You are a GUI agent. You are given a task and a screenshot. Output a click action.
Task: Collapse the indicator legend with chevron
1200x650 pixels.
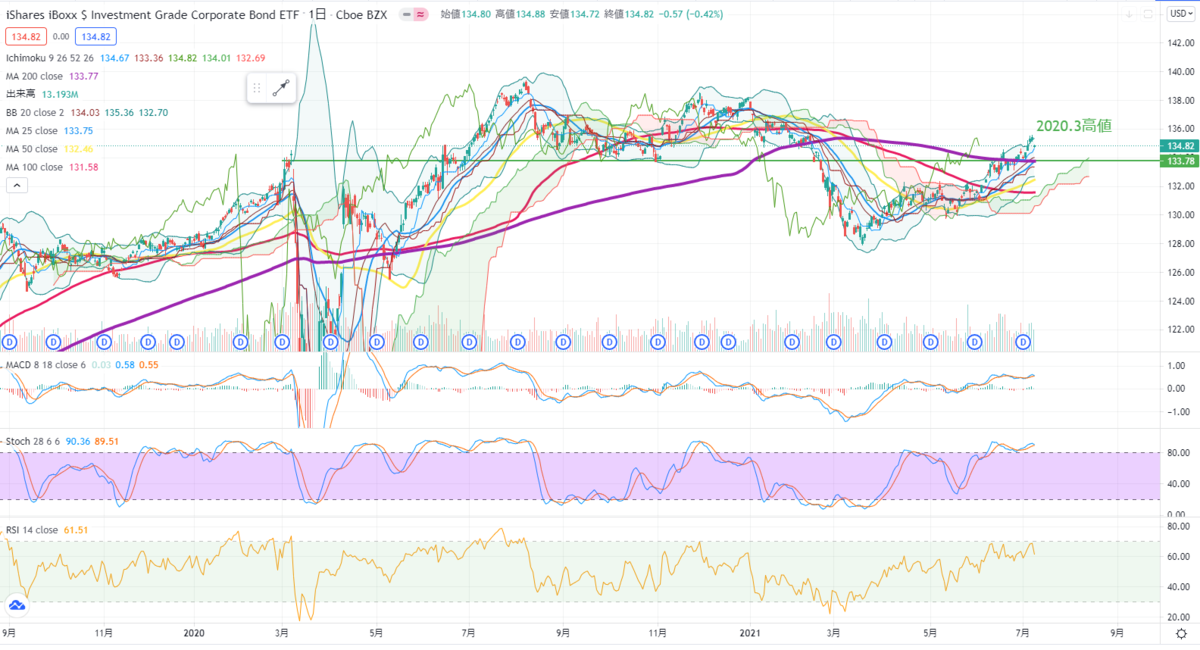(17, 186)
